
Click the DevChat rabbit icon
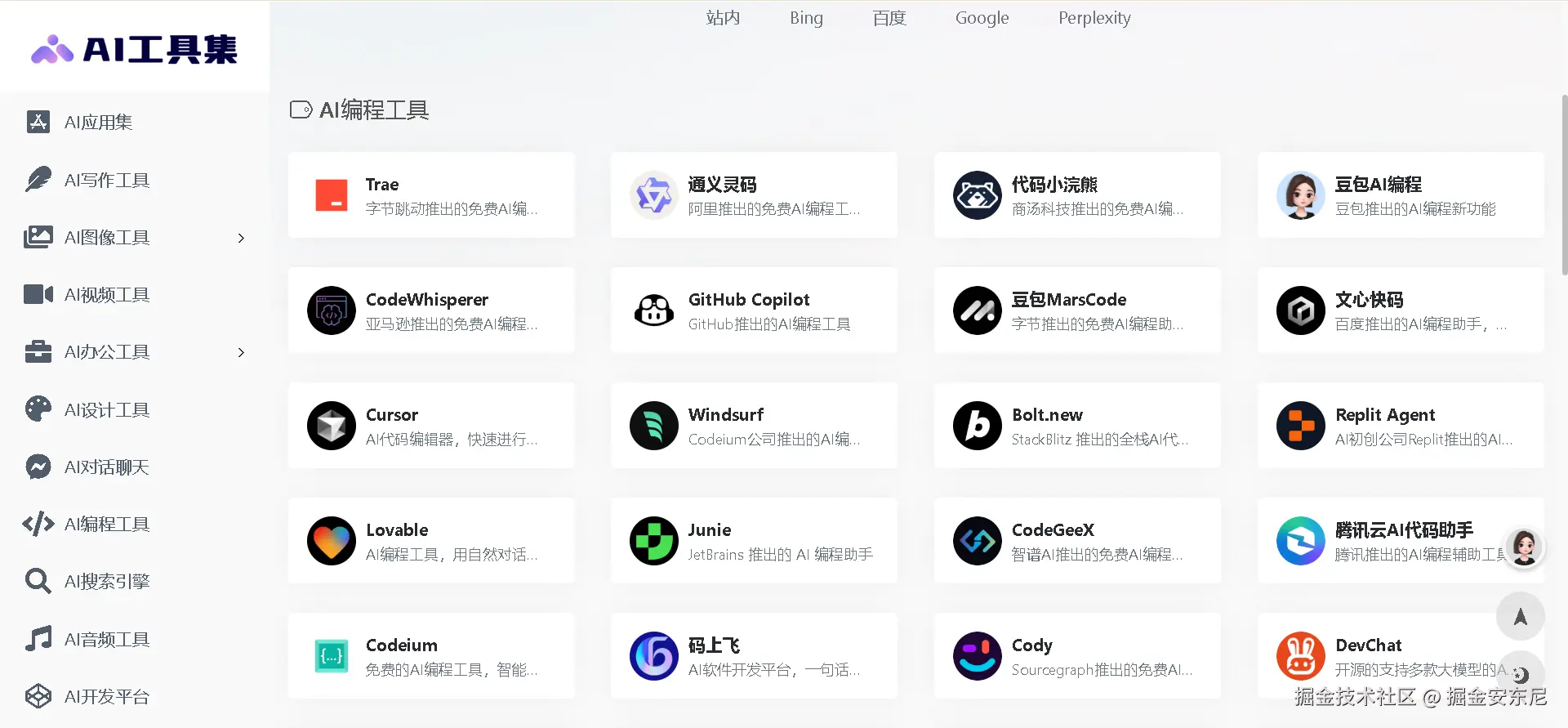[1301, 656]
